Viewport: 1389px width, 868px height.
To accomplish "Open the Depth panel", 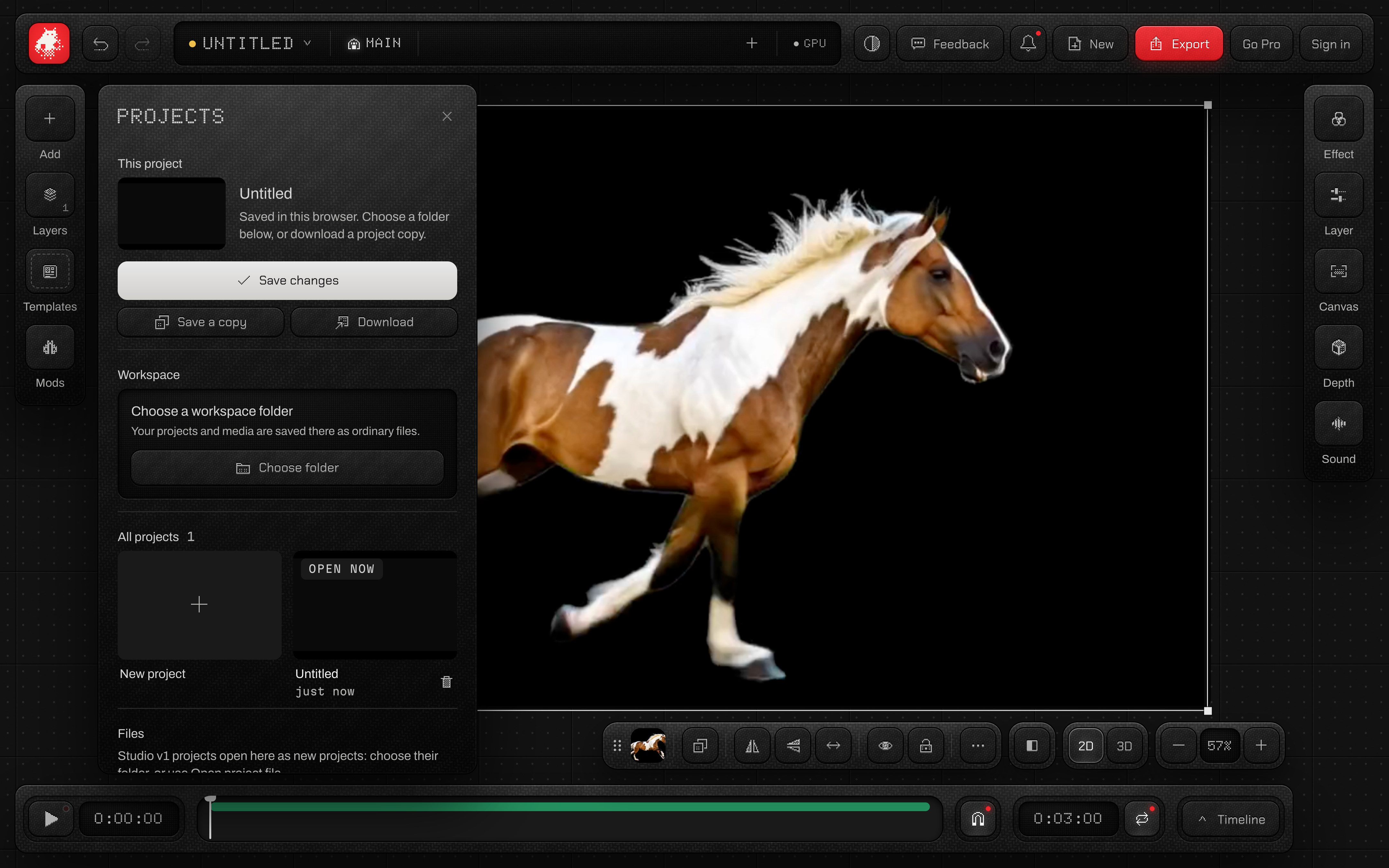I will click(x=1339, y=348).
